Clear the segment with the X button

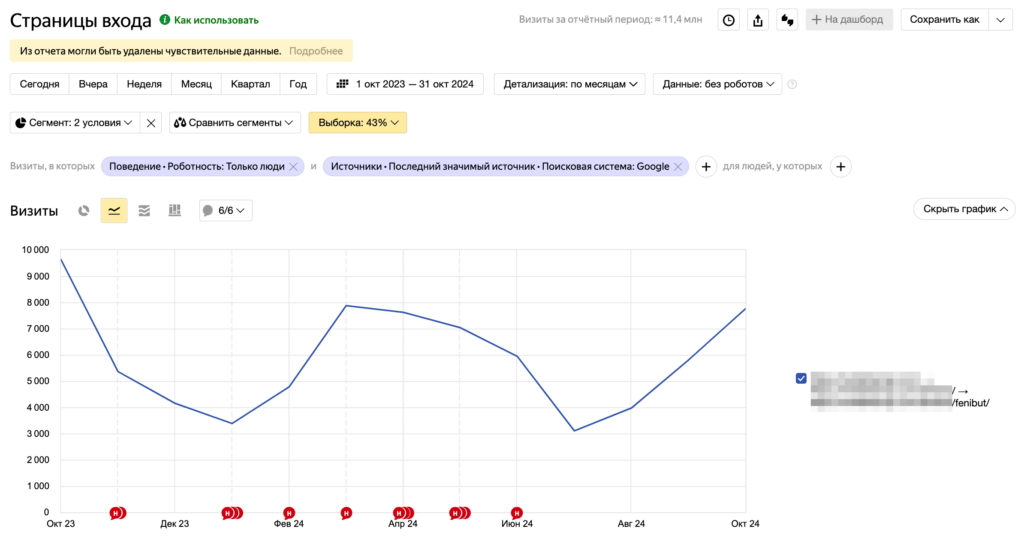point(151,123)
